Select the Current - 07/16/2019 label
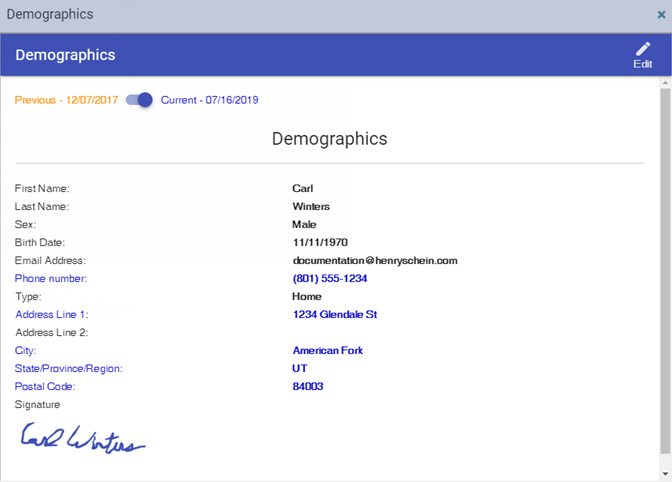Screen dimensions: 672x482 pyautogui.click(x=209, y=100)
